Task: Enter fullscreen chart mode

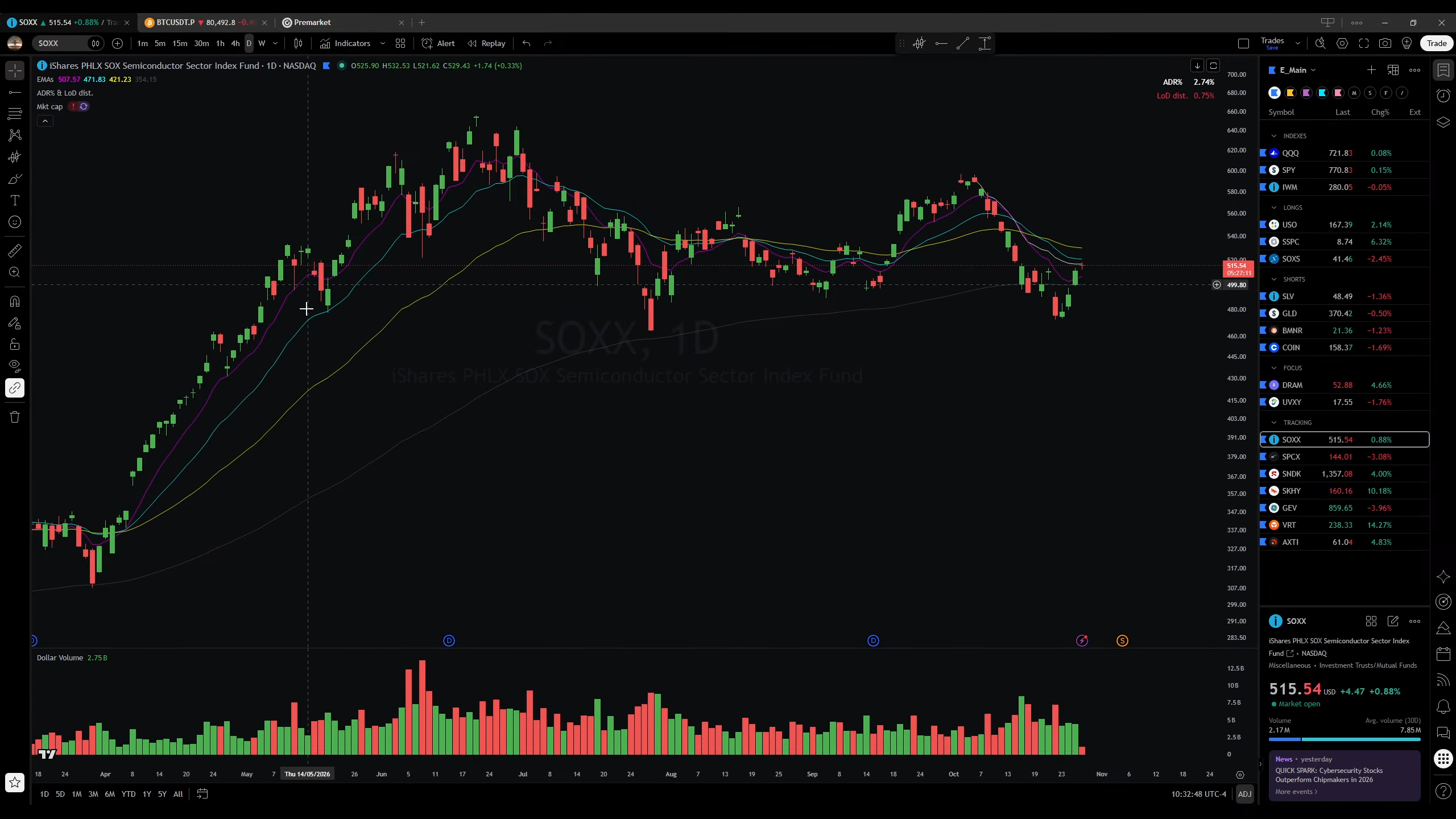Action: tap(1364, 43)
